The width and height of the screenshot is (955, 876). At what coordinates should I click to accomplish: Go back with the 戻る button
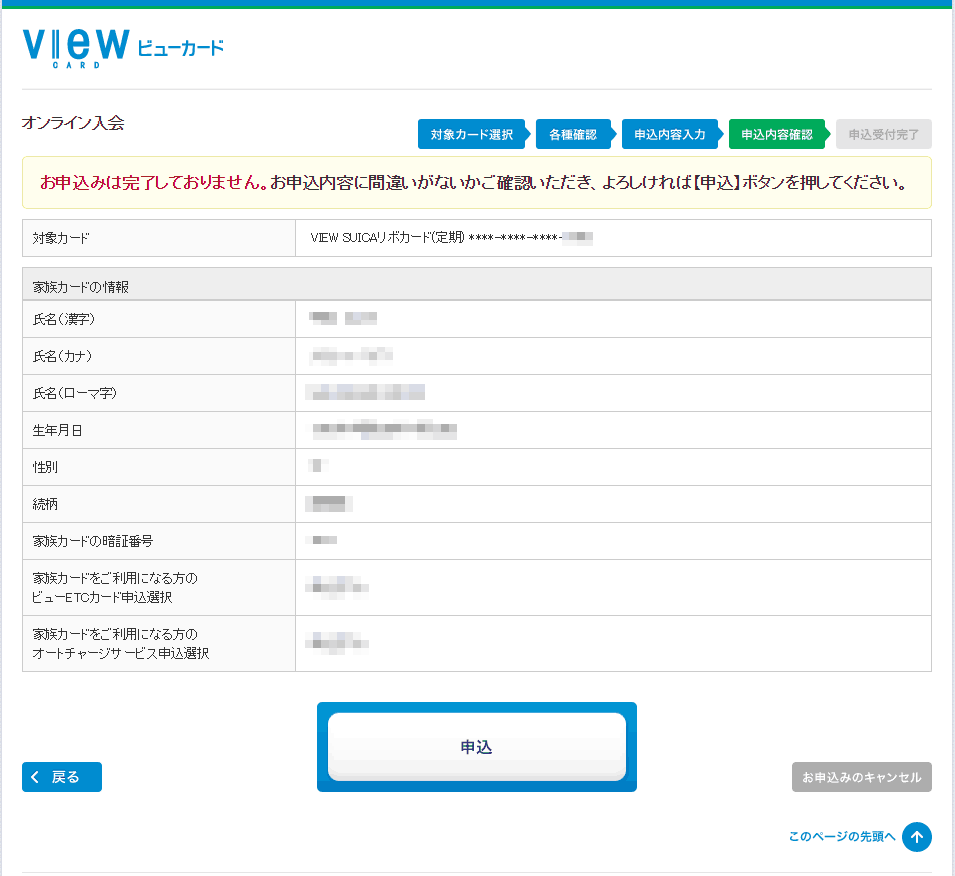click(x=62, y=777)
